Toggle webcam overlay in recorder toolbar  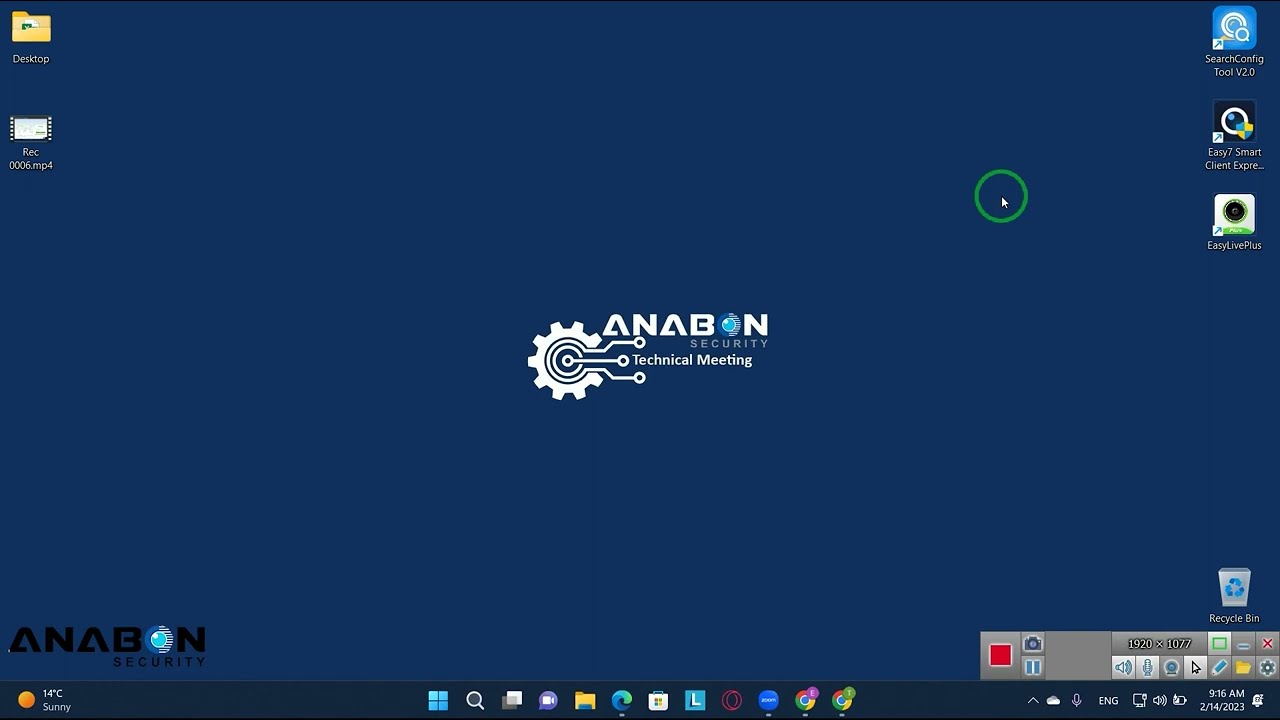pyautogui.click(x=1172, y=668)
